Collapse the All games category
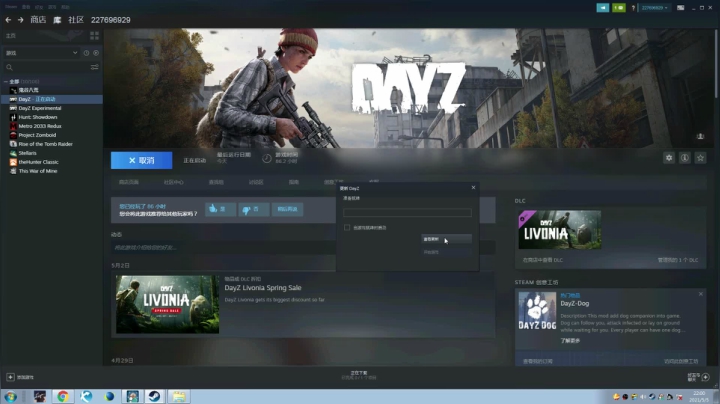This screenshot has width=720, height=404. point(6,82)
